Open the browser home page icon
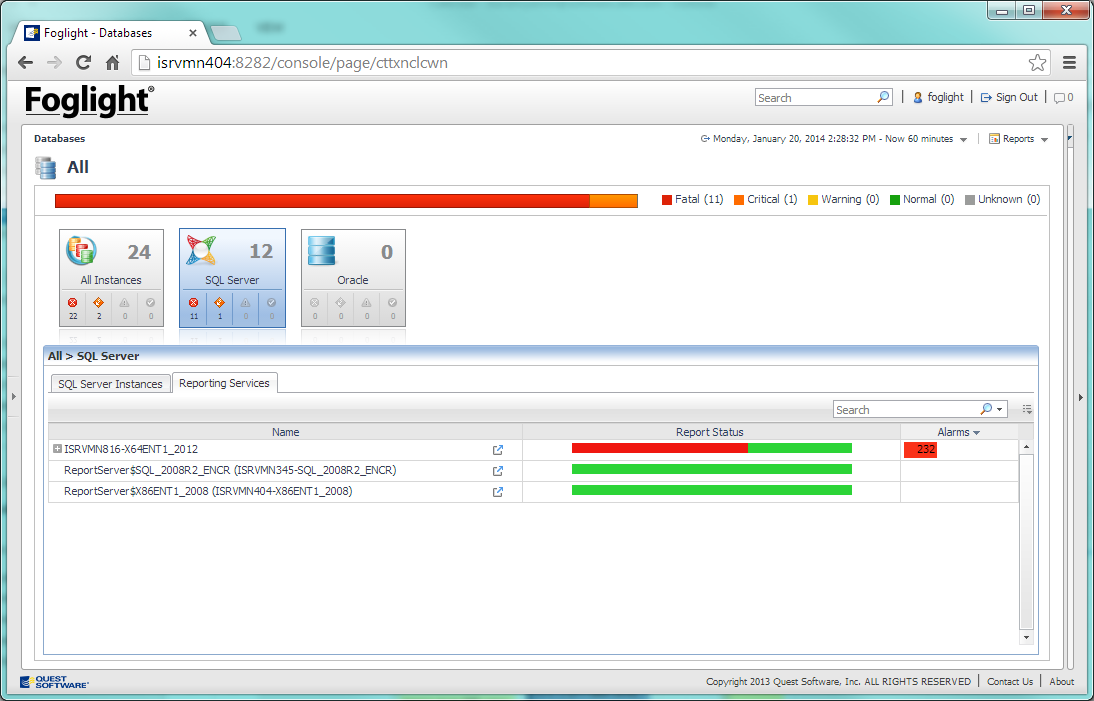This screenshot has width=1094, height=701. coord(112,63)
